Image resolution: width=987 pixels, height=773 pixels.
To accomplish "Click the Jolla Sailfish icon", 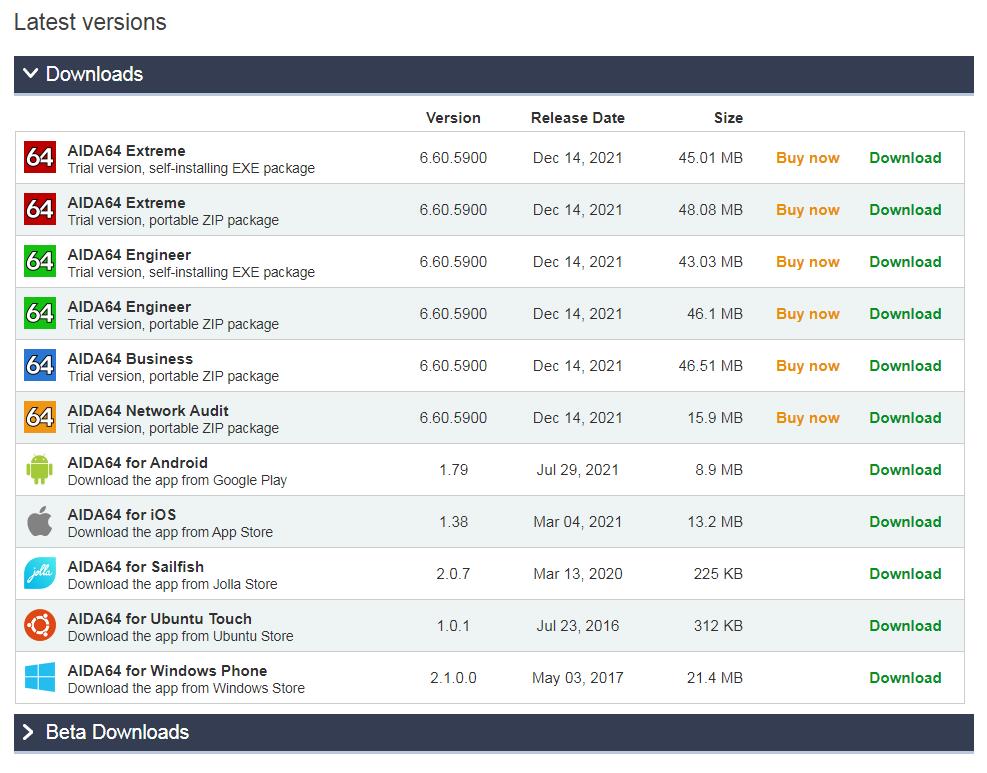I will [40, 573].
